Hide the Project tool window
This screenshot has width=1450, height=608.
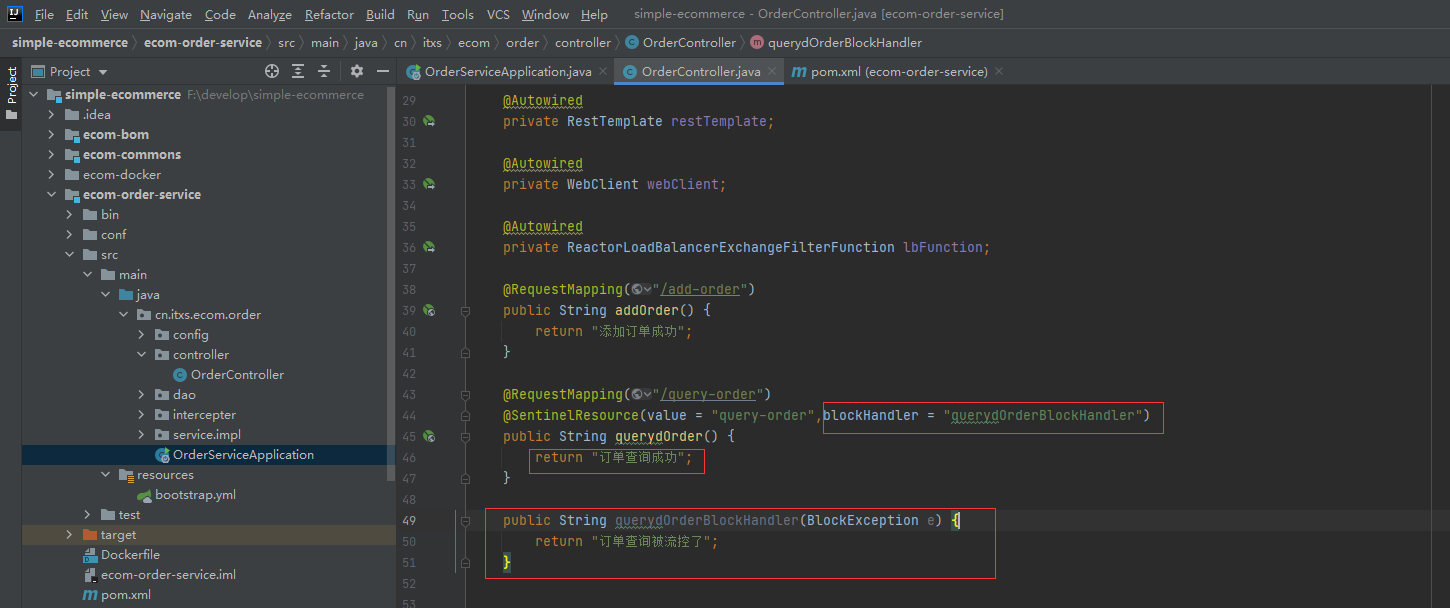click(382, 71)
